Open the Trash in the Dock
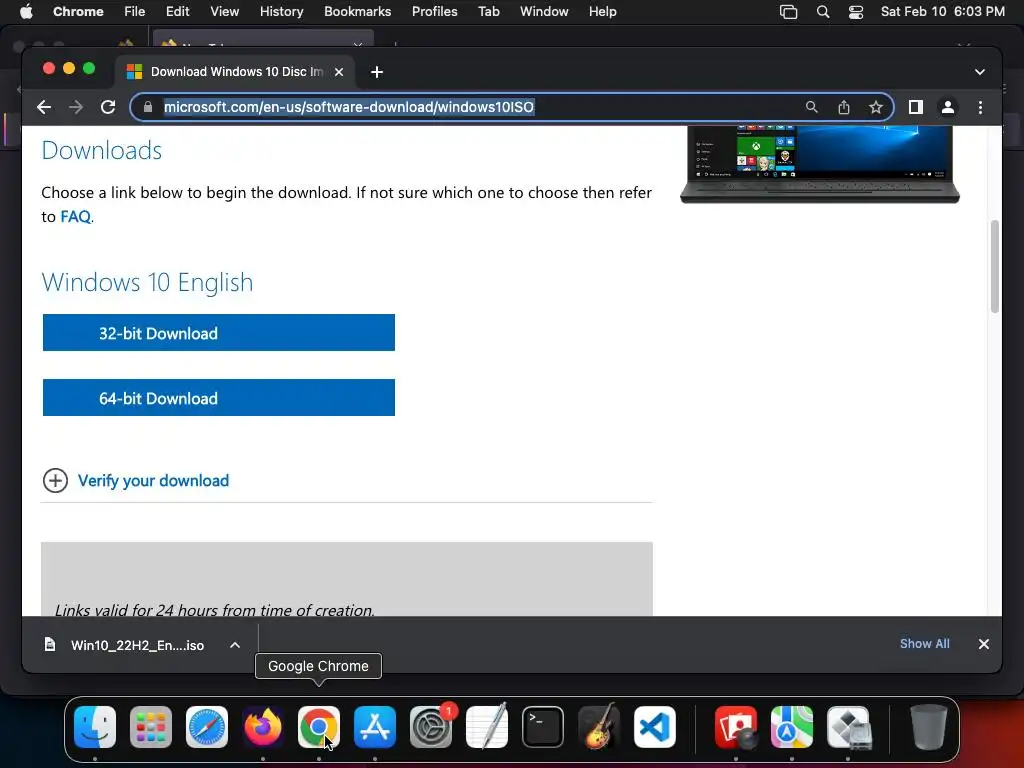The width and height of the screenshot is (1024, 768). click(929, 727)
